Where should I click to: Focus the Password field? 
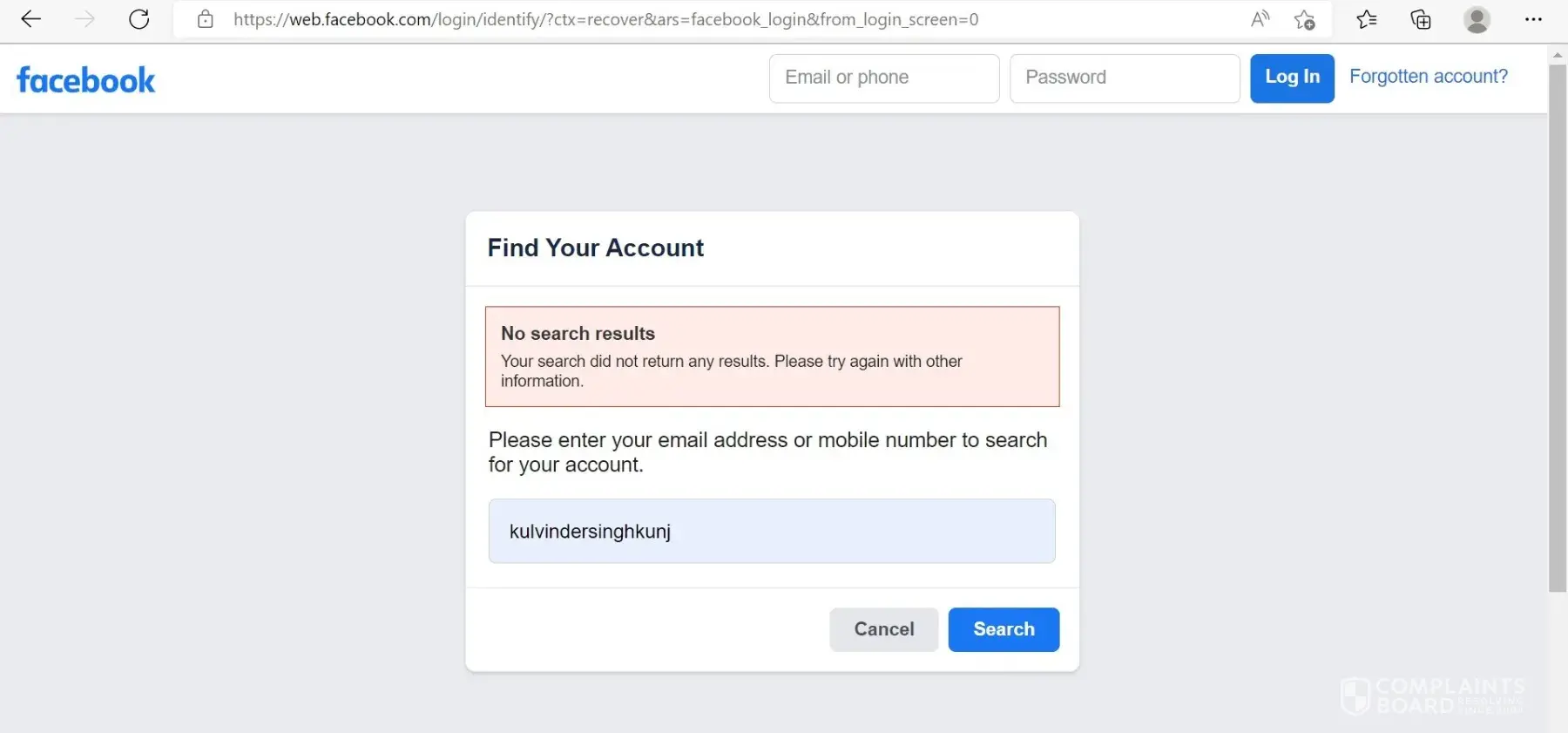pos(1124,78)
